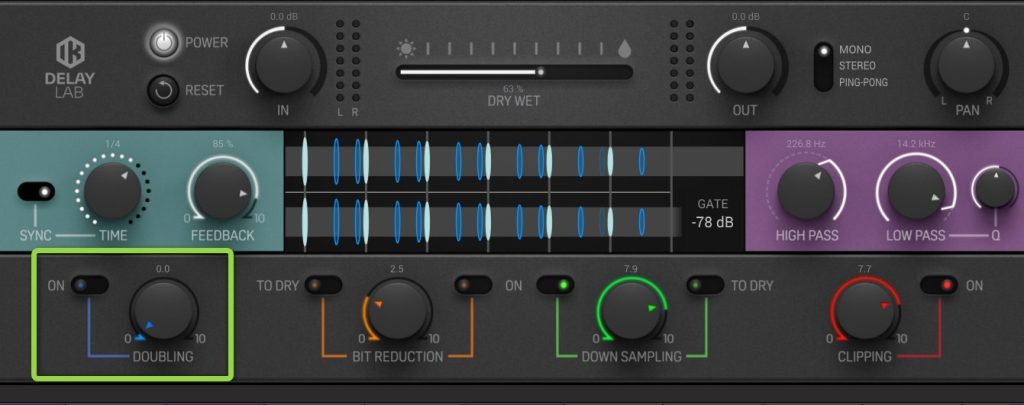Click the IN gain knob

click(x=284, y=62)
